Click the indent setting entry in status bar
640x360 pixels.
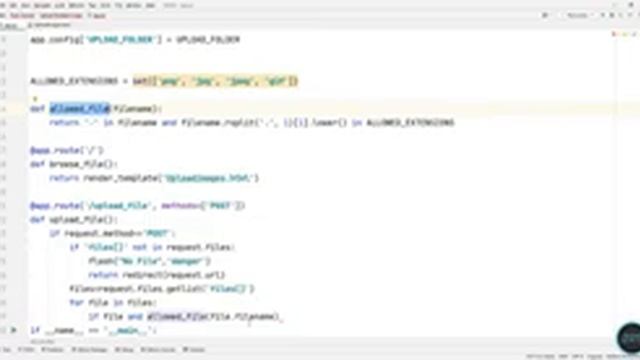coord(595,356)
